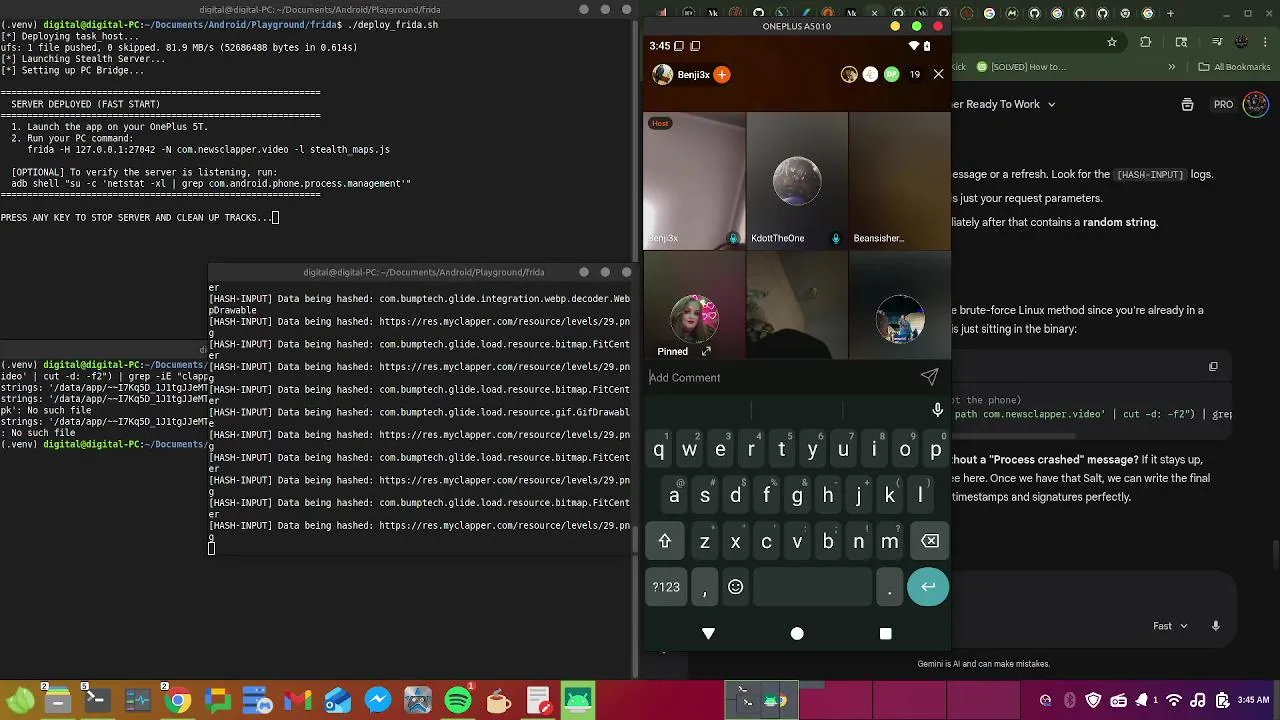This screenshot has width=1280, height=720.
Task: Click the scrcpy window title 'ONEPLUS A5010'
Action: point(797,26)
